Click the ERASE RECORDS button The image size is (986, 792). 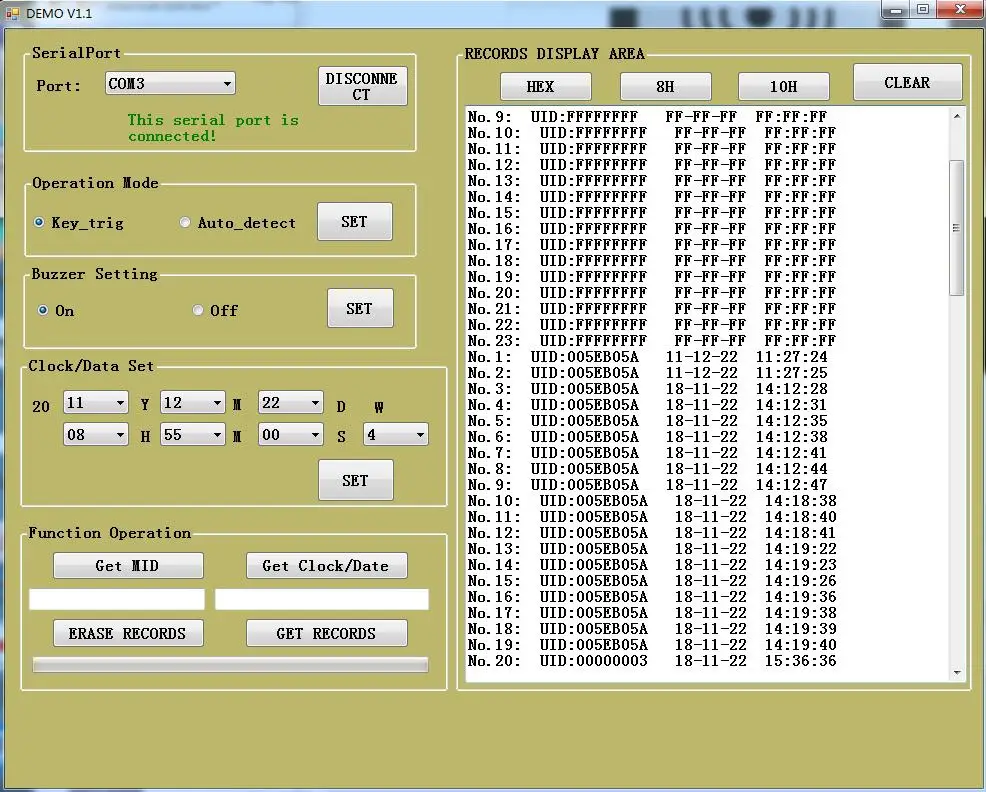point(128,633)
